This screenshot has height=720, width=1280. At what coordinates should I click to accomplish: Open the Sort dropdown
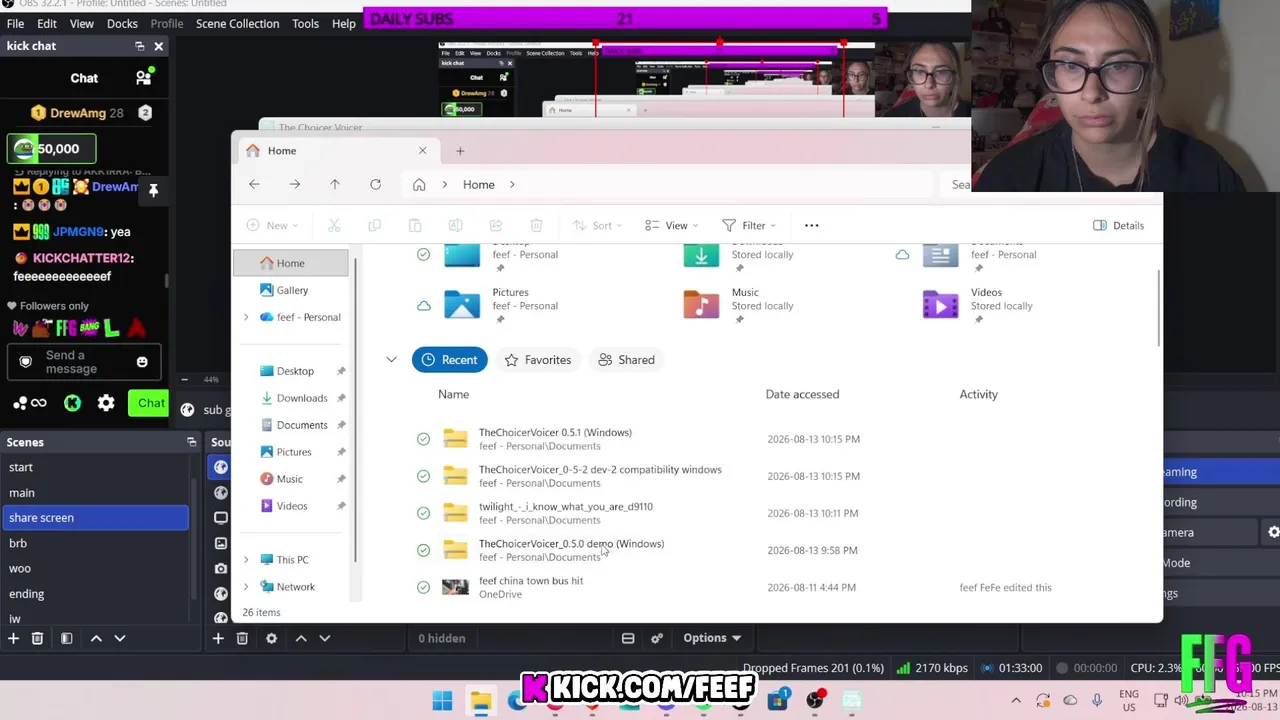tap(598, 225)
